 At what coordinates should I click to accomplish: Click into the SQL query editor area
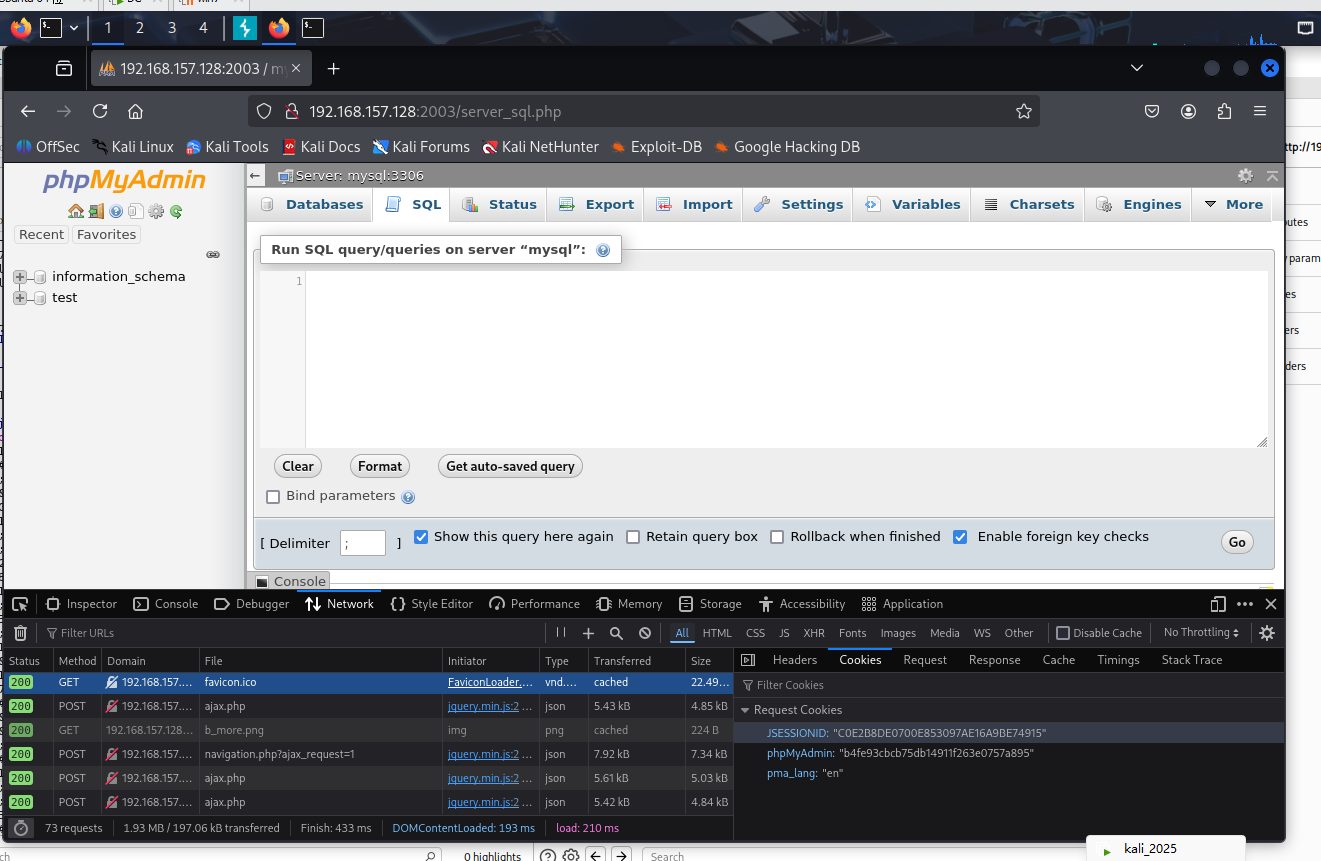click(786, 360)
